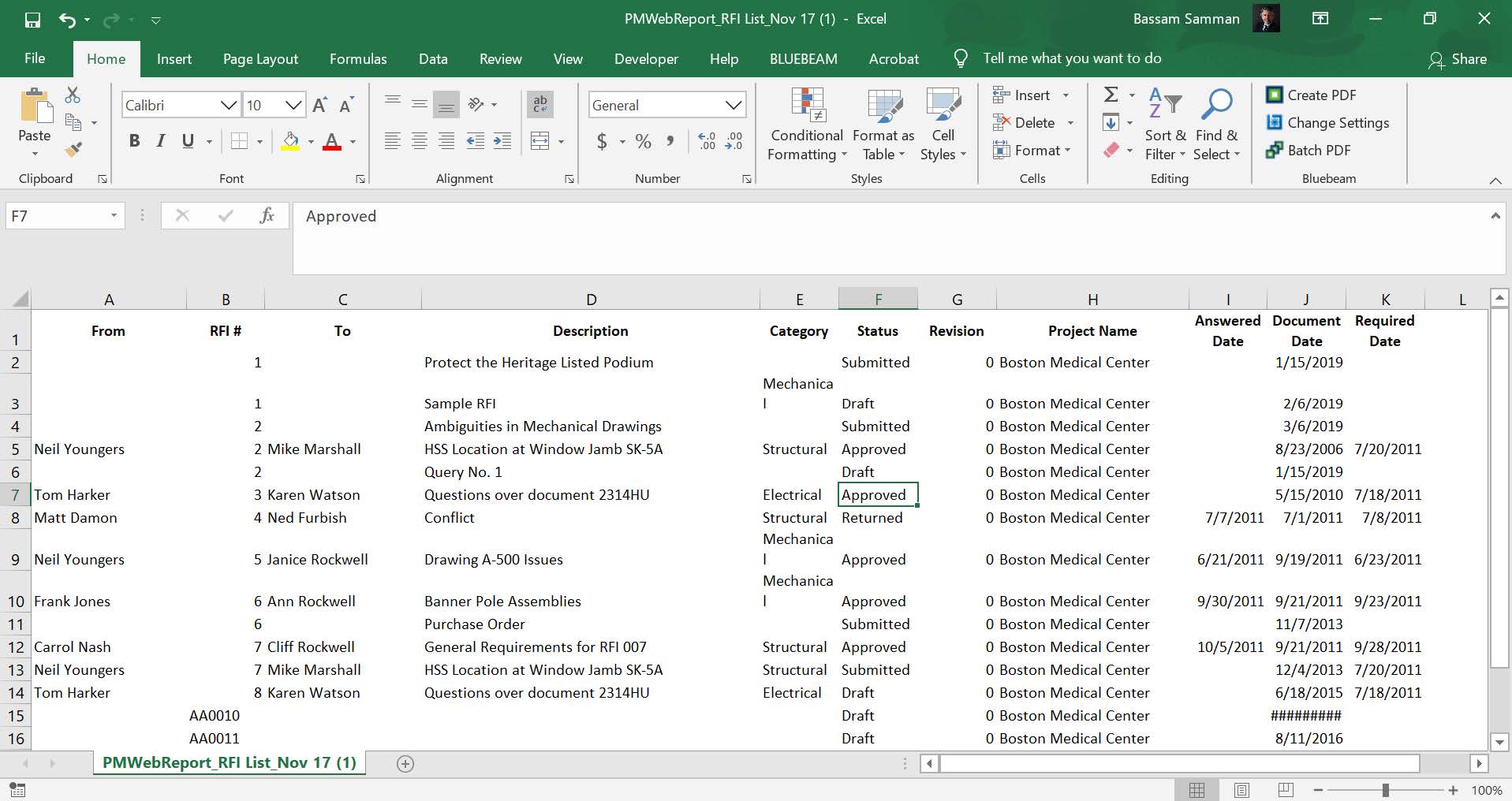Open the General number format dropdown

coord(734,105)
